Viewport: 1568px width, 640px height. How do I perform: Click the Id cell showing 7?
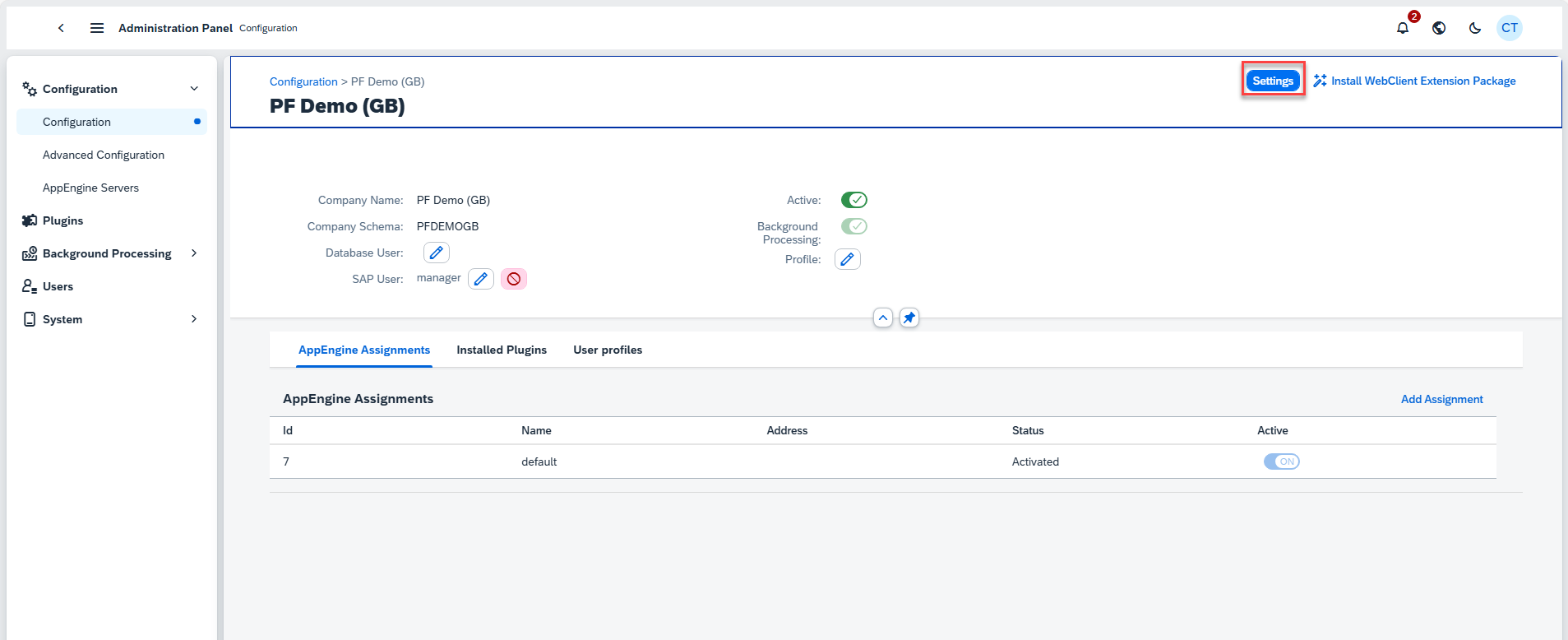pos(286,461)
